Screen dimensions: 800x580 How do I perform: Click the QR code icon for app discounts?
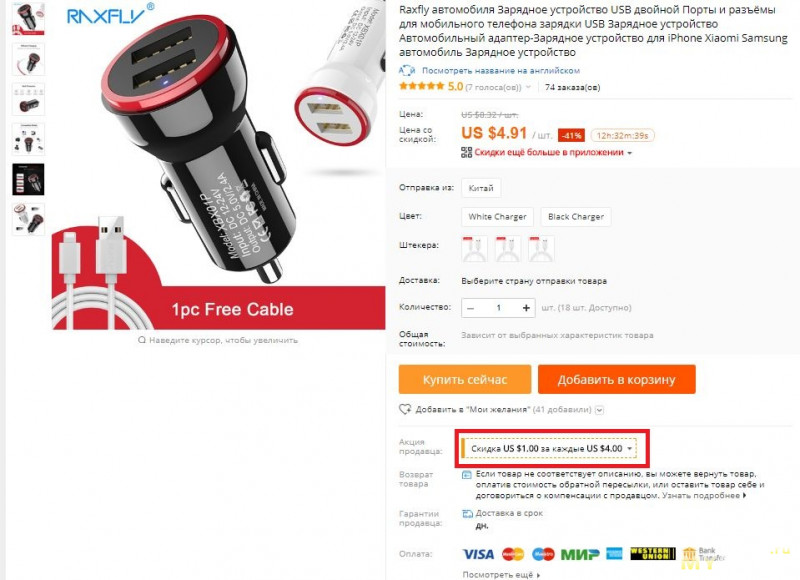point(466,152)
